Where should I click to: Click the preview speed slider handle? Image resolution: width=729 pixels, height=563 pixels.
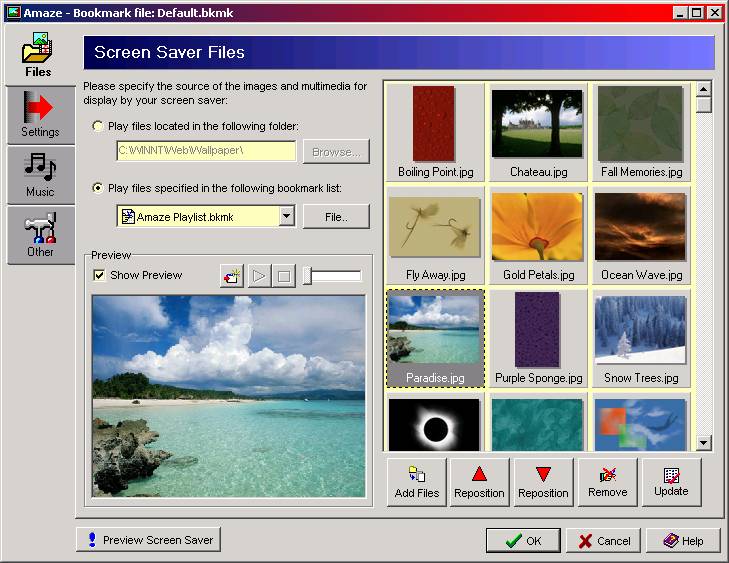click(x=307, y=275)
